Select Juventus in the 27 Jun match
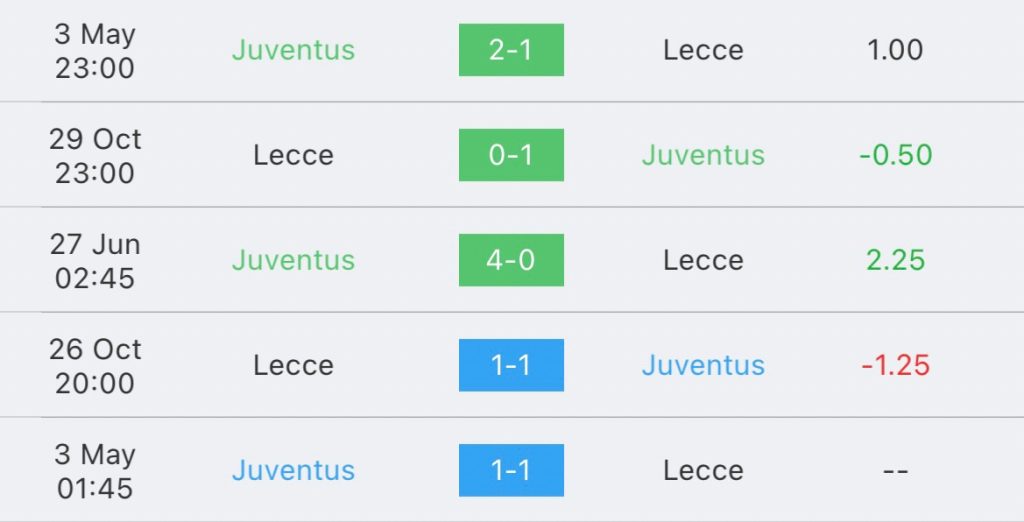The width and height of the screenshot is (1024, 522). (293, 260)
